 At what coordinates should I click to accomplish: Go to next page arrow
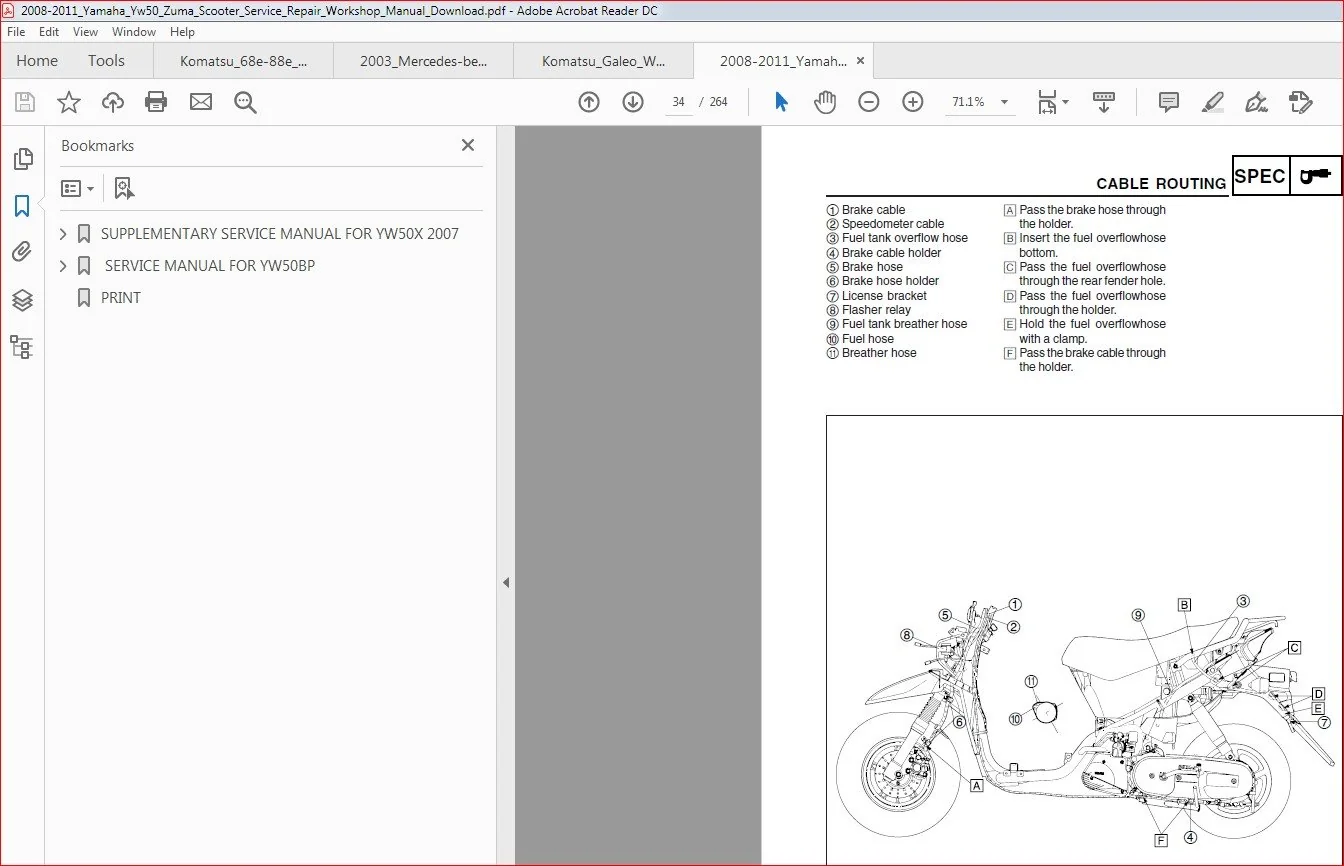tap(633, 102)
